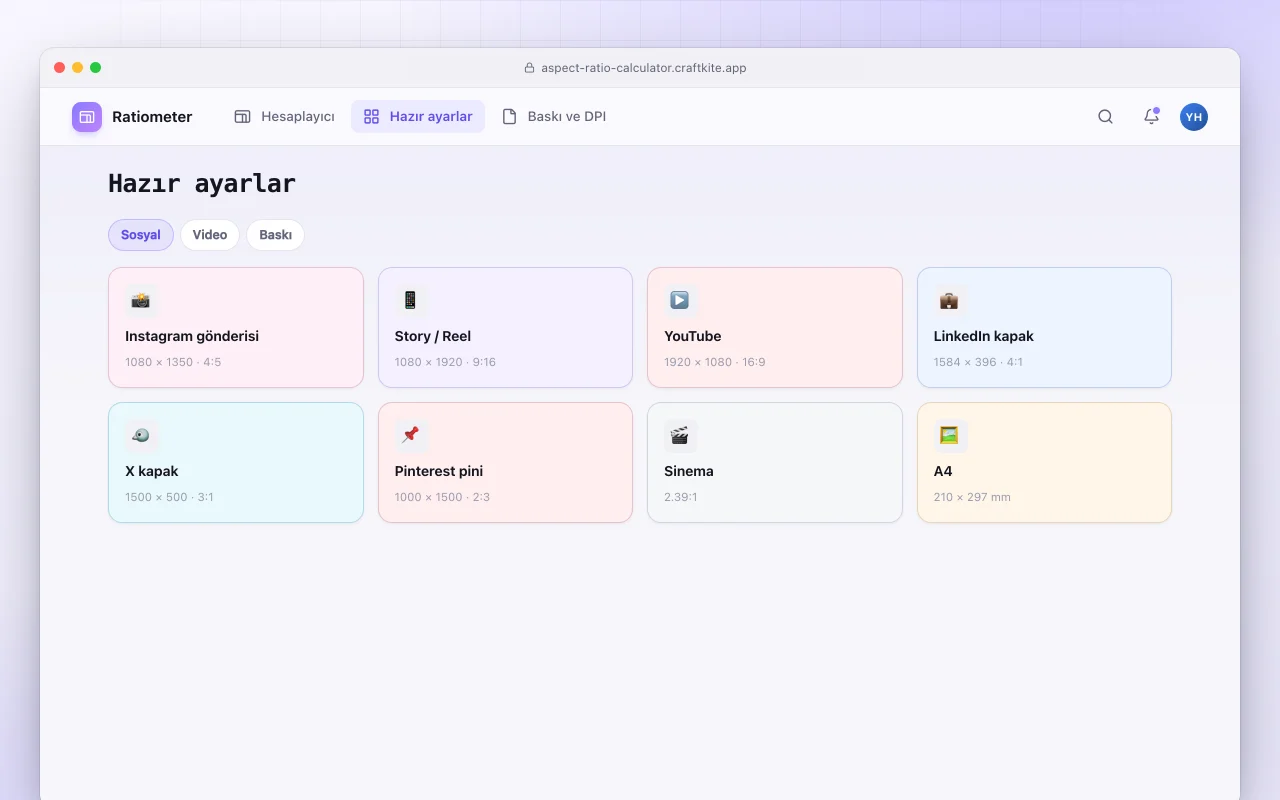Screen dimensions: 1280x800
Task: Select the Sosyal filter chip
Action: pyautogui.click(x=141, y=235)
